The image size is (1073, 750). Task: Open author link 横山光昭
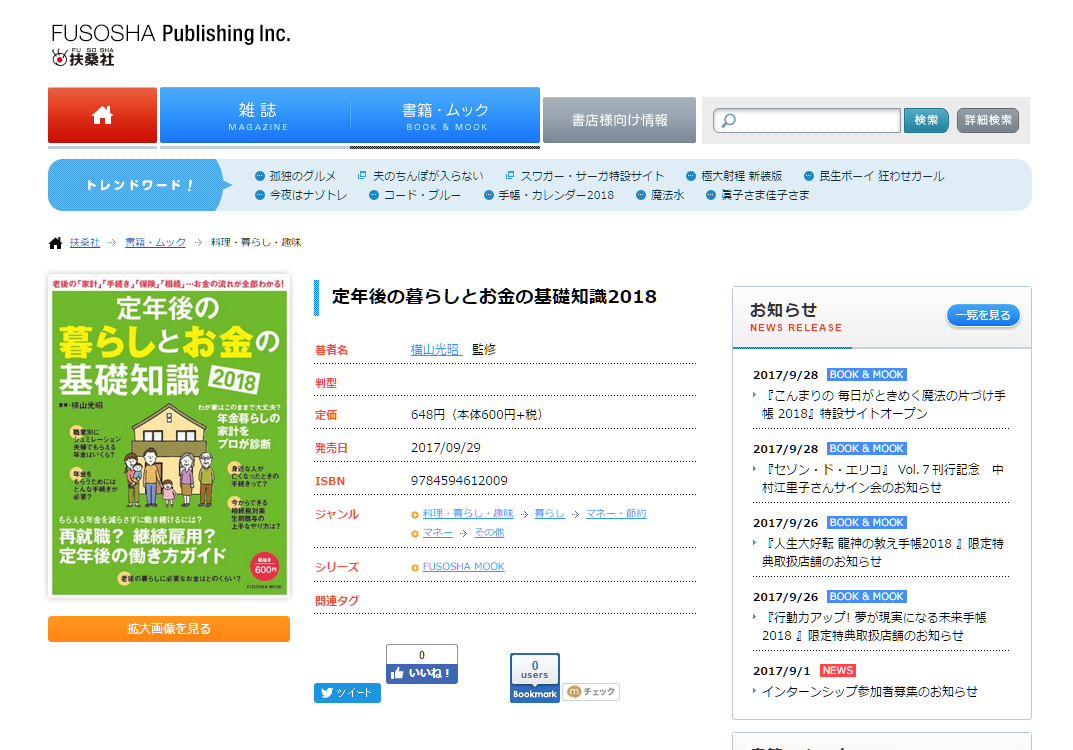pos(436,350)
